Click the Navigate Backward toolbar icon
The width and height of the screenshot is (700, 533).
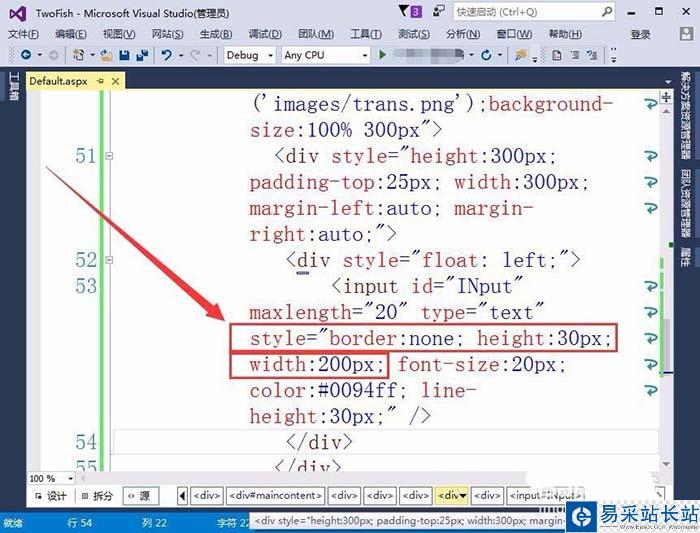[26, 55]
